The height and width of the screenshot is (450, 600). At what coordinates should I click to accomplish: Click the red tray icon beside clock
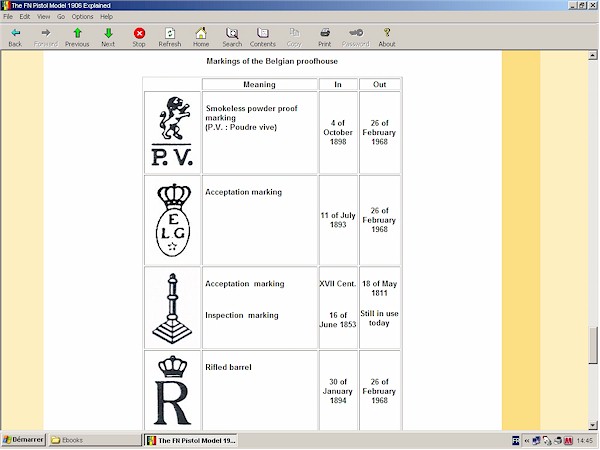coord(569,441)
